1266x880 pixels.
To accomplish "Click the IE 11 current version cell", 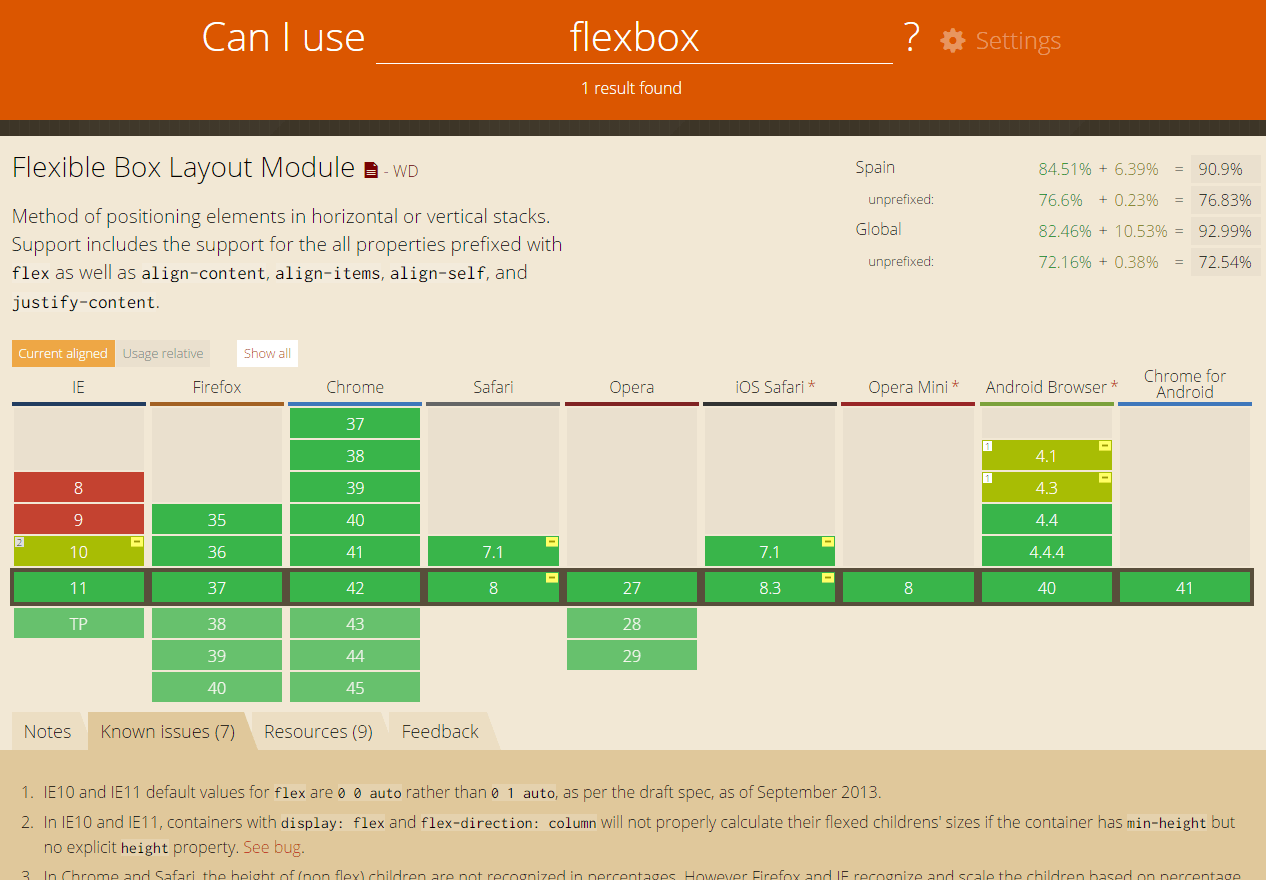I will click(79, 587).
